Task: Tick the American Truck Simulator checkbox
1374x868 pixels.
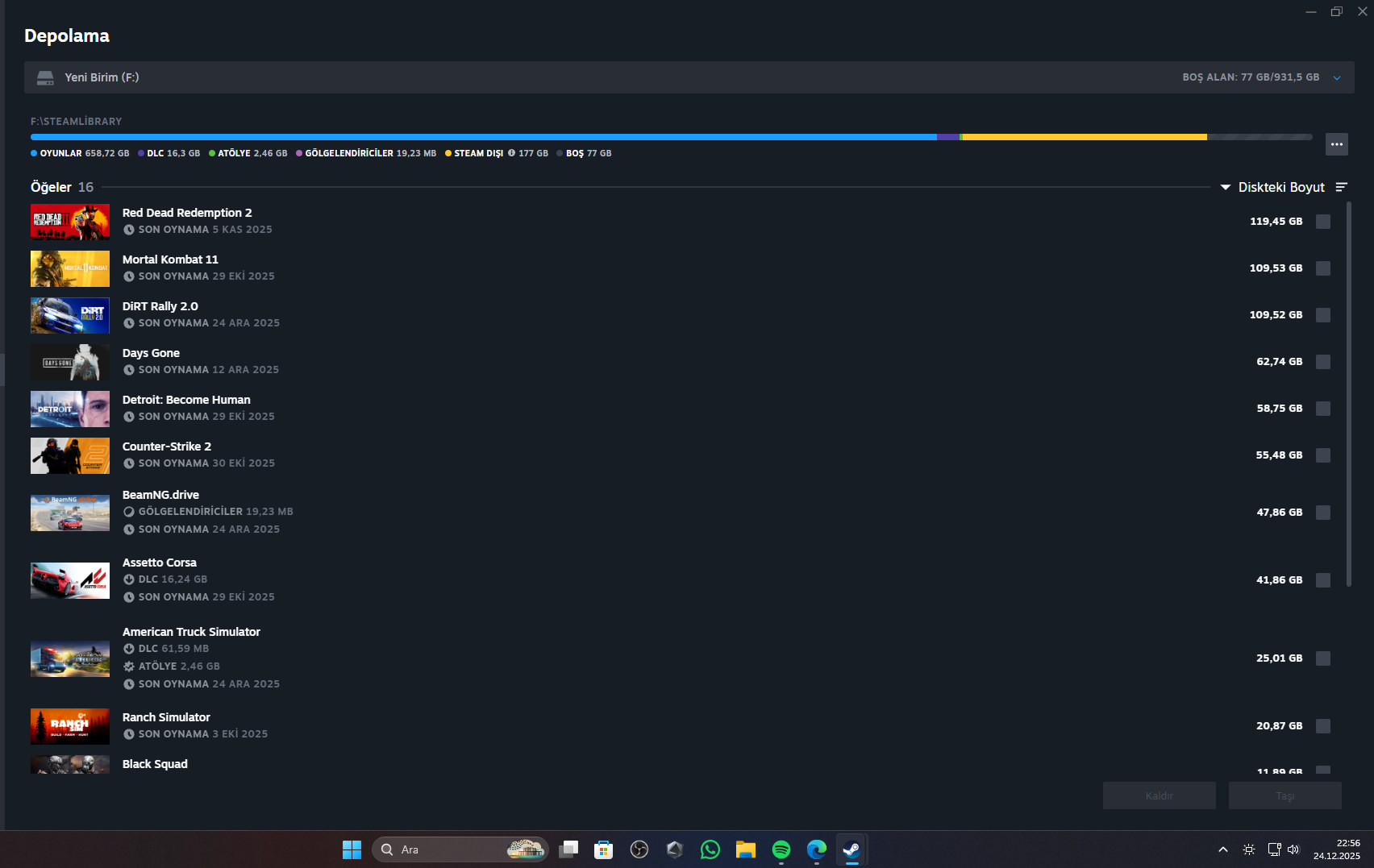Action: click(1323, 658)
